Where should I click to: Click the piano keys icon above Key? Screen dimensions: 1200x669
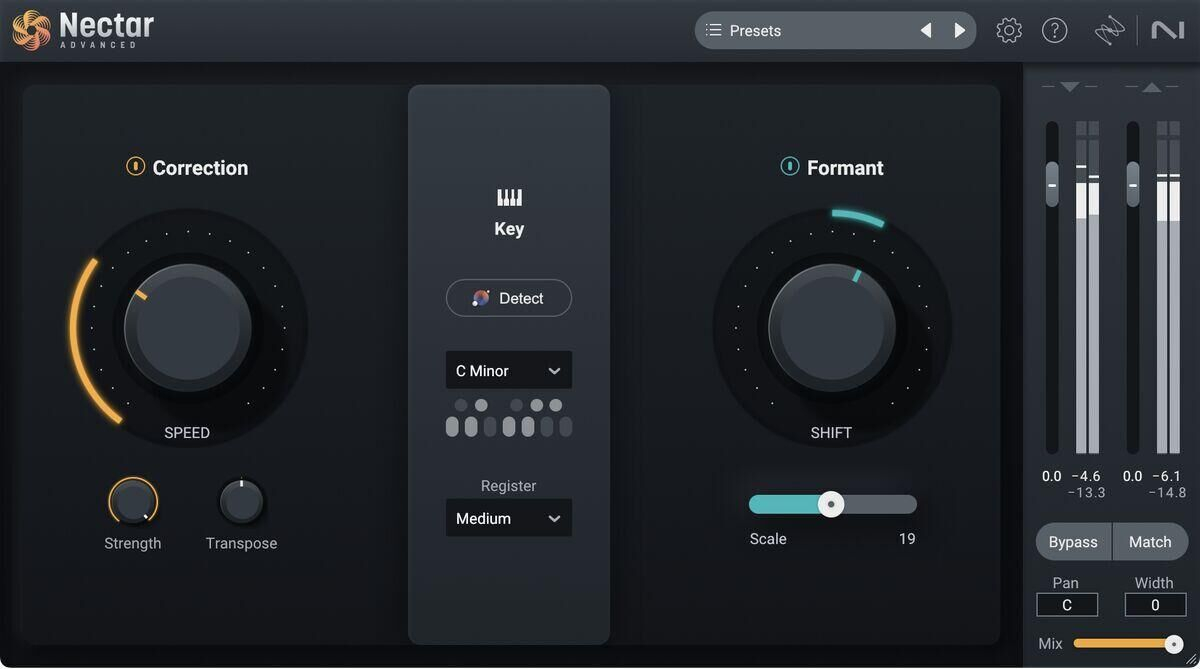tap(509, 197)
